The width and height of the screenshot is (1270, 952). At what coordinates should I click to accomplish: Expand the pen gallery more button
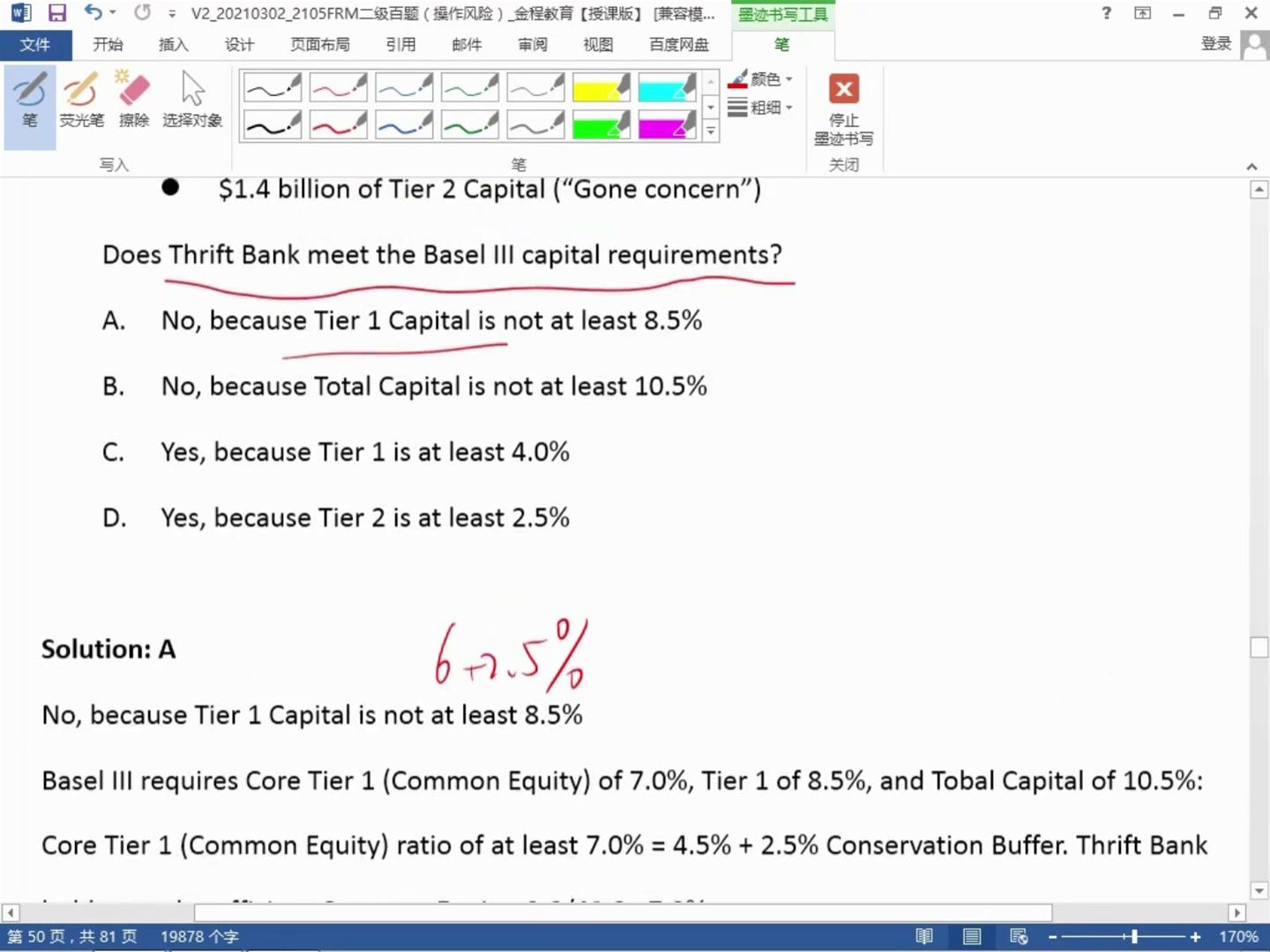pos(711,131)
